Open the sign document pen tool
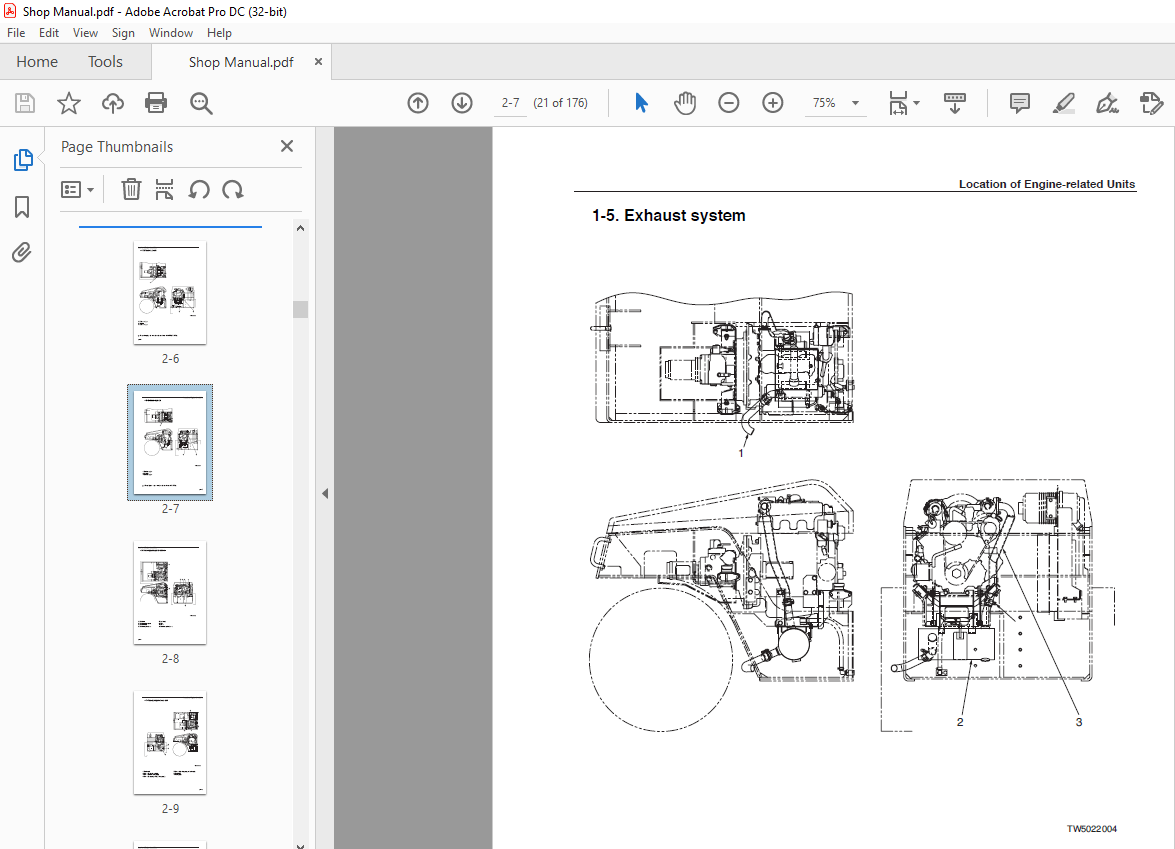This screenshot has height=849, width=1175. pos(1107,103)
